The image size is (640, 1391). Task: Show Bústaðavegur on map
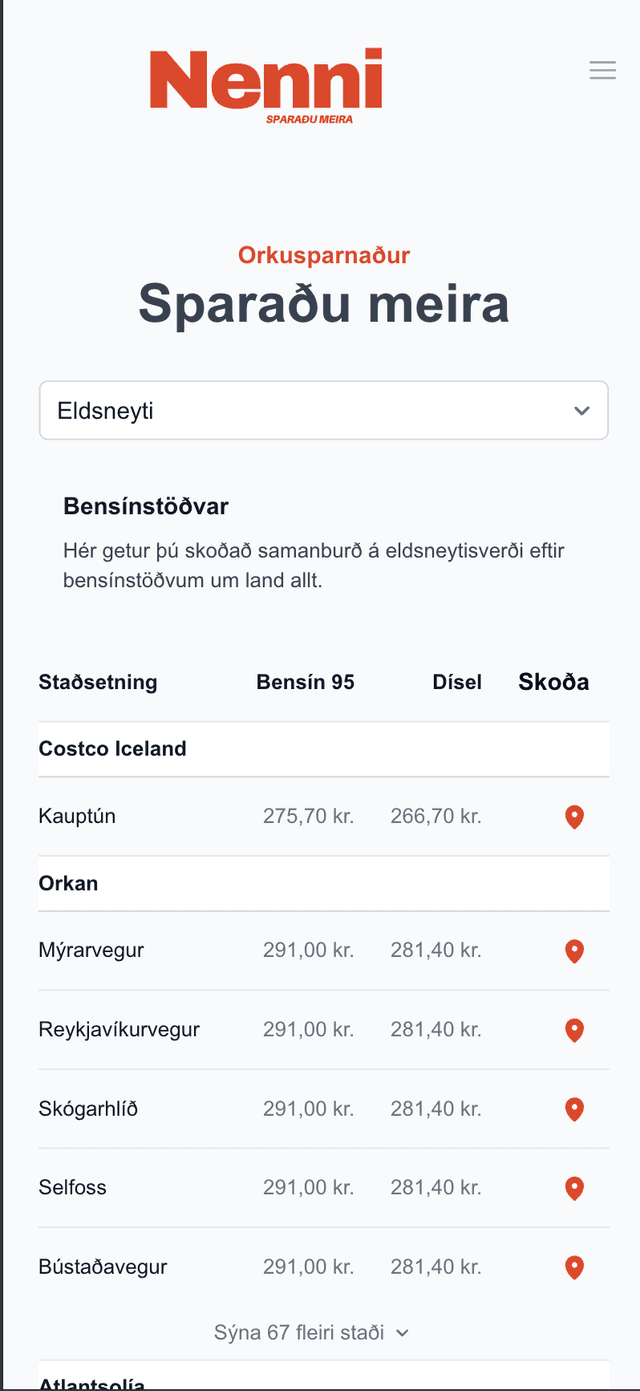tap(574, 1267)
